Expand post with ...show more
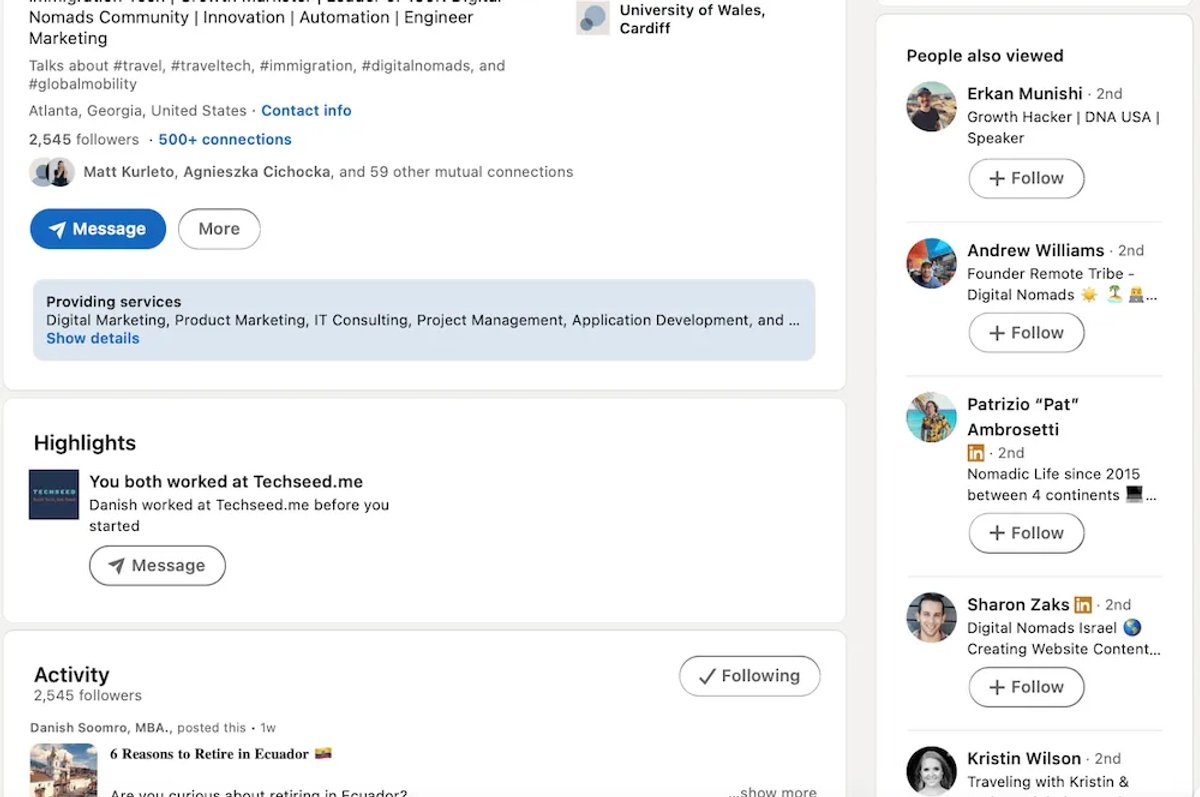The width and height of the screenshot is (1200, 797). click(772, 791)
